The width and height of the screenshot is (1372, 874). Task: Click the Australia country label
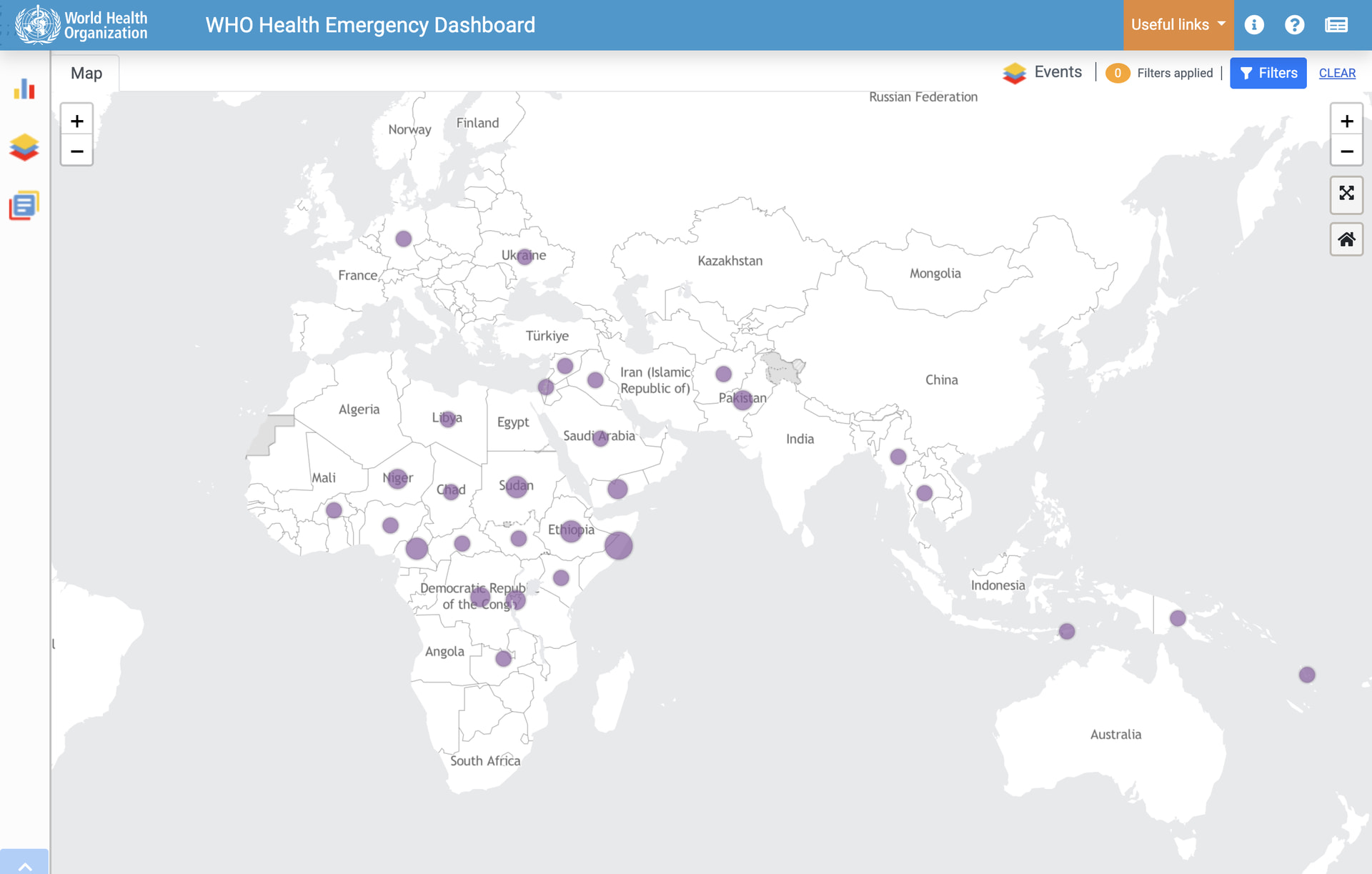(x=1115, y=735)
